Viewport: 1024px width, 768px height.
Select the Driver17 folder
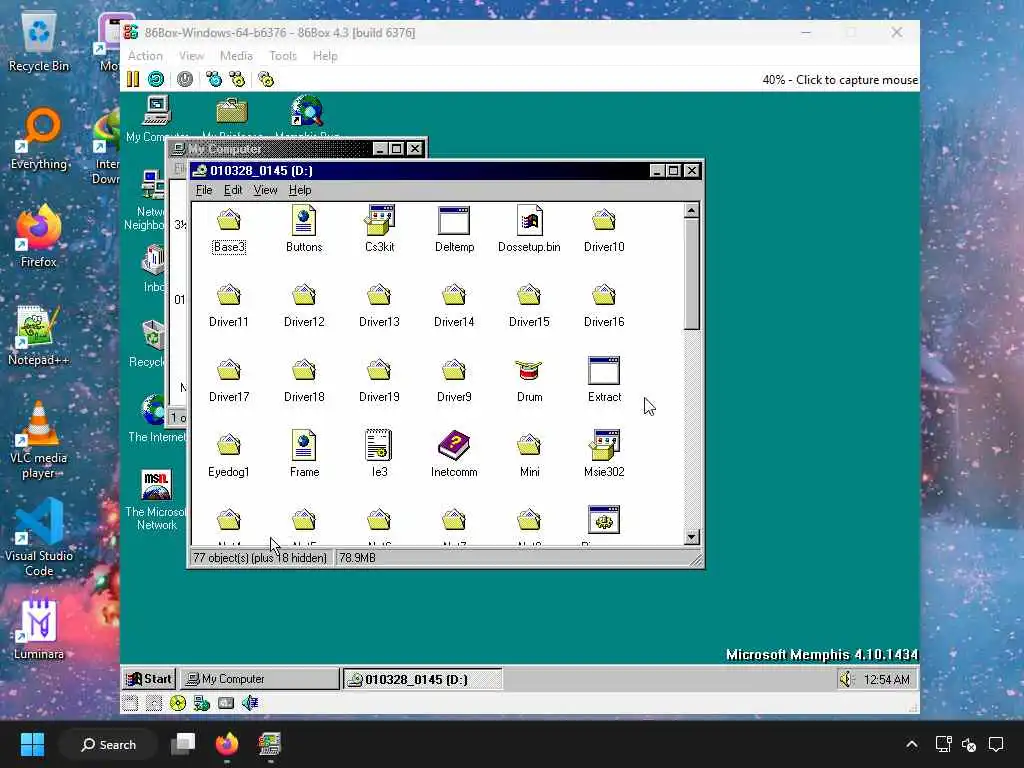pyautogui.click(x=229, y=380)
